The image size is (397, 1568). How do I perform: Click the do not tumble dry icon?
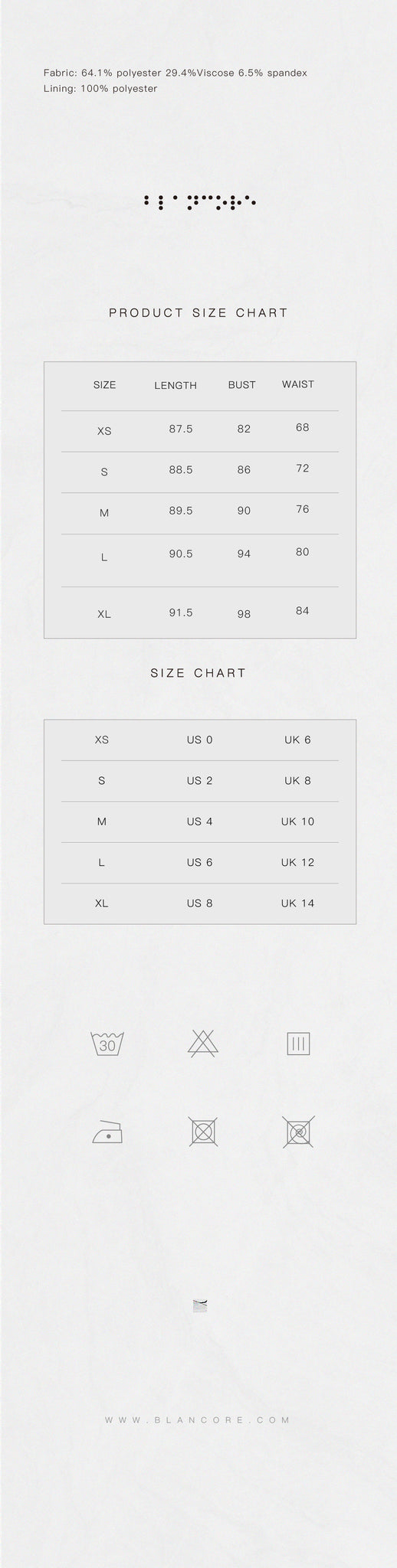(x=203, y=1132)
